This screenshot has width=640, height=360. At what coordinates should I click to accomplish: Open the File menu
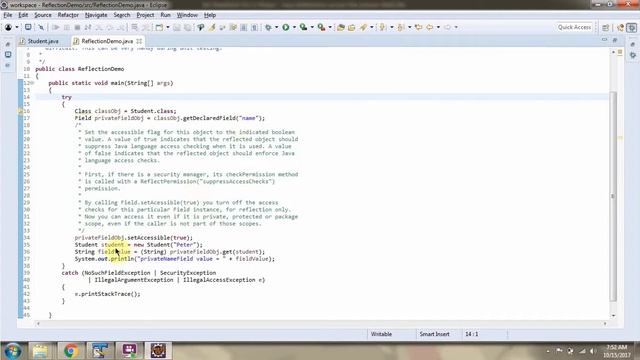click(7, 15)
